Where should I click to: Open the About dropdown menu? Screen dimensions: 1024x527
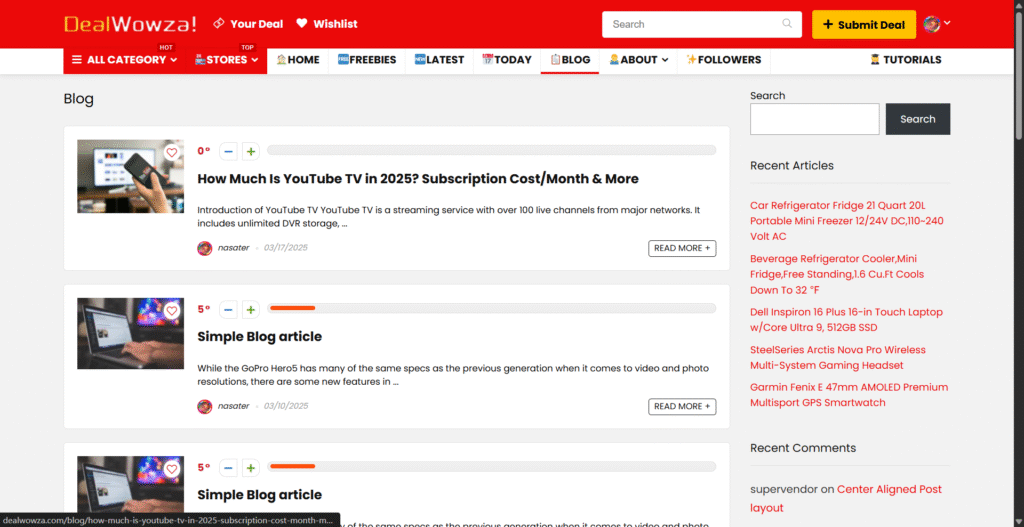[x=638, y=60]
